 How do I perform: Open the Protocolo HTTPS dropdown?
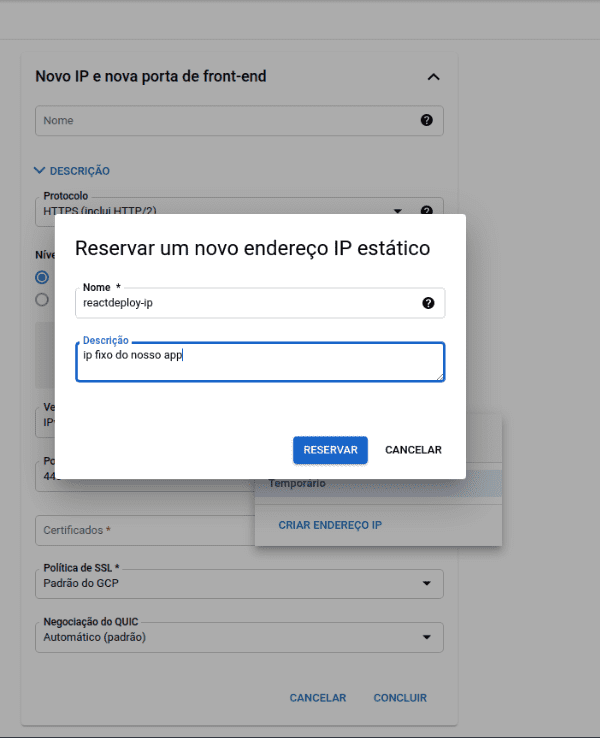[397, 211]
